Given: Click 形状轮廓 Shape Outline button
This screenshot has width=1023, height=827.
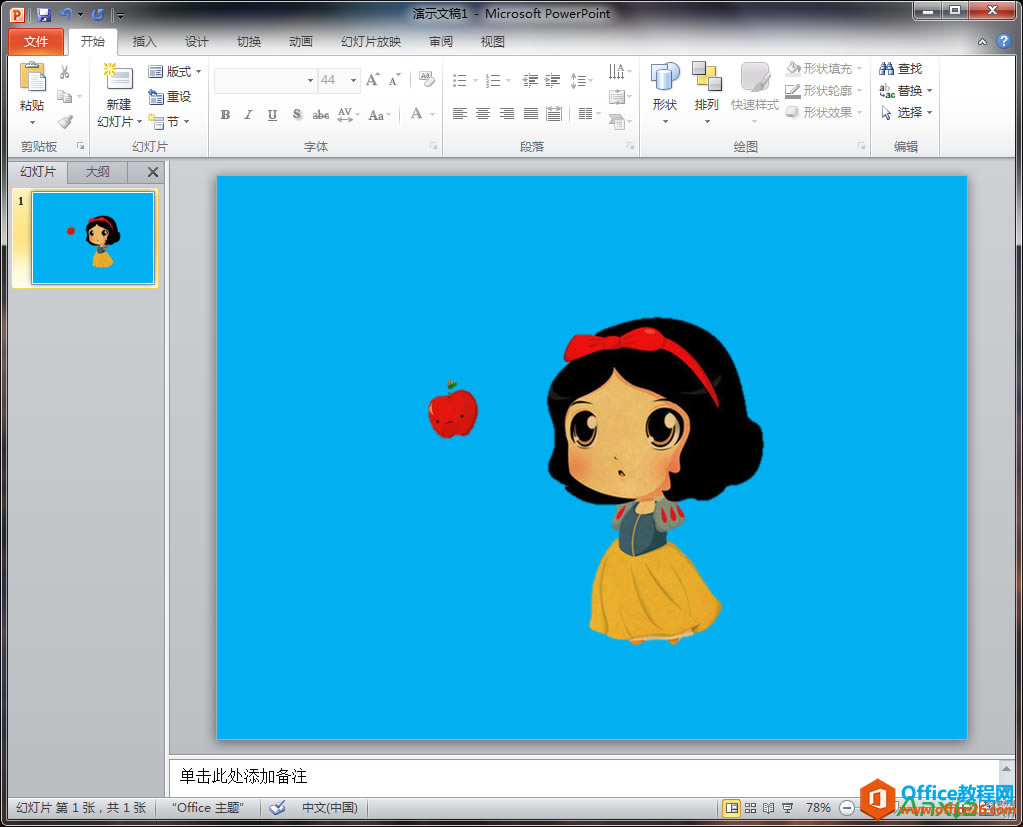Looking at the screenshot, I should 824,90.
